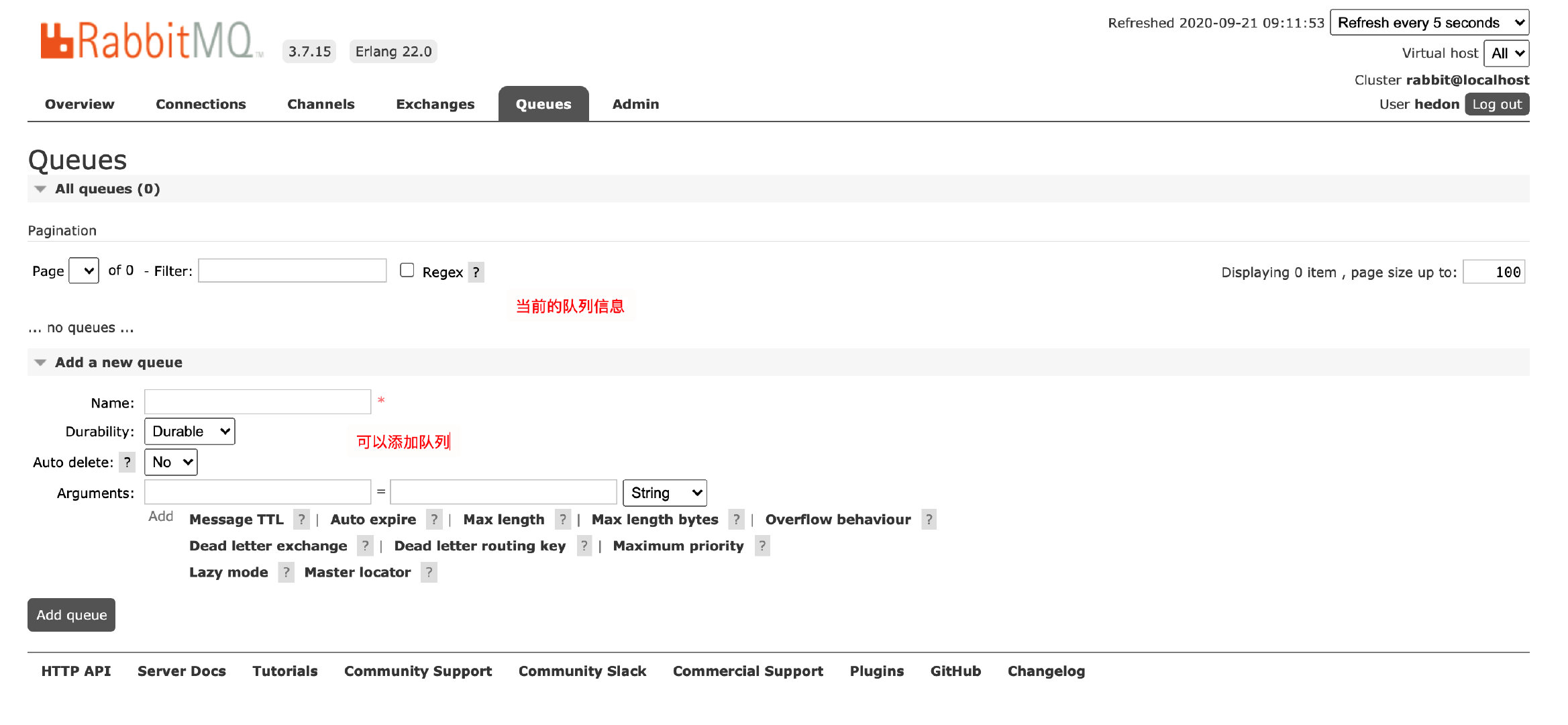Go to the Admin tab

635,105
